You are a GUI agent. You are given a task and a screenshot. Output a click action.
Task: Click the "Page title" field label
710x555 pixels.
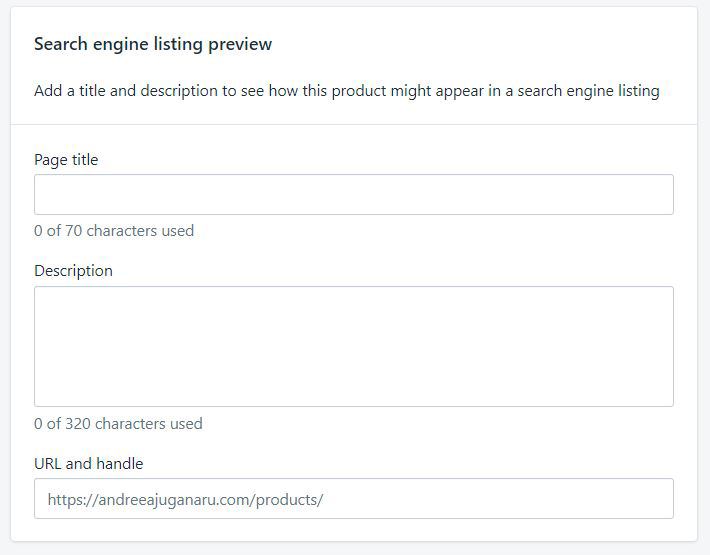point(66,159)
